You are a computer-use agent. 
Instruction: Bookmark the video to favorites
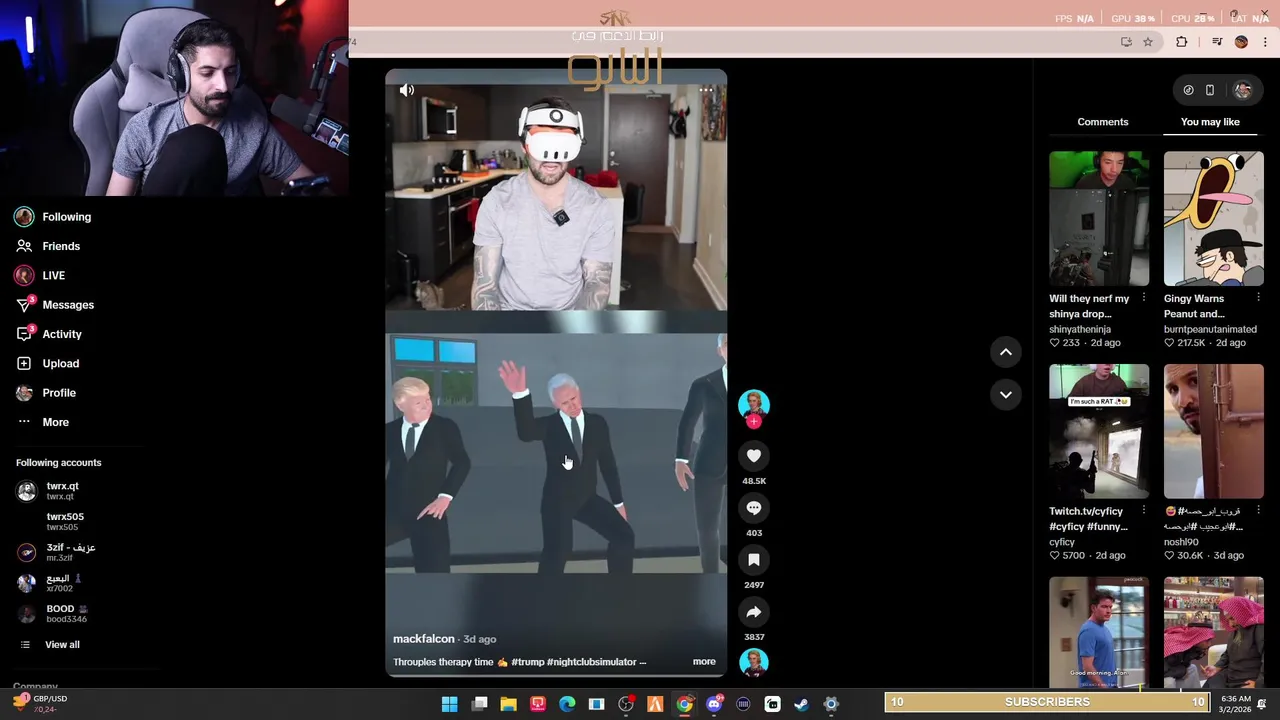pos(754,560)
